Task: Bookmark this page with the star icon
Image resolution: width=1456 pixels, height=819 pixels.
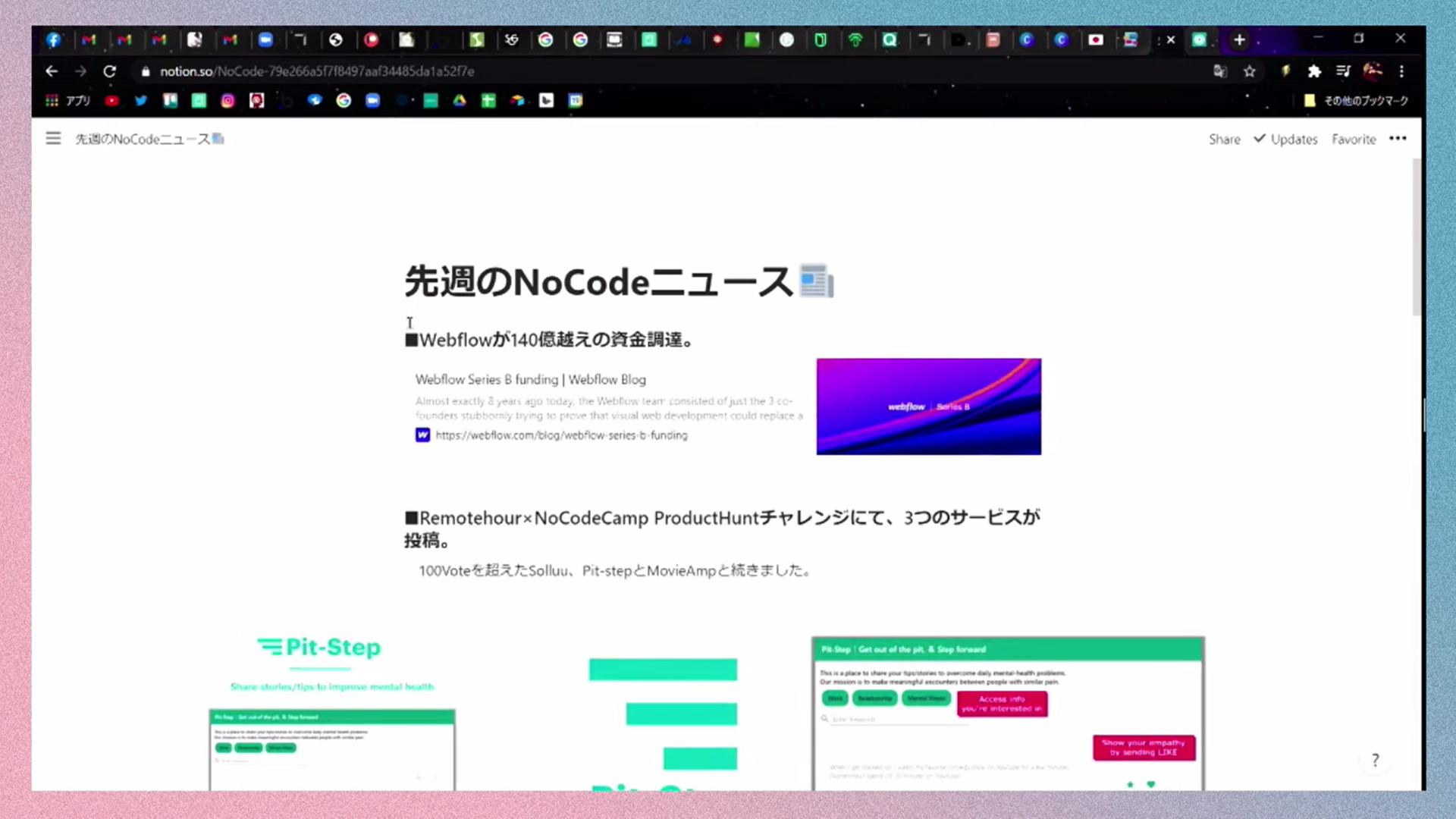Action: click(1250, 71)
